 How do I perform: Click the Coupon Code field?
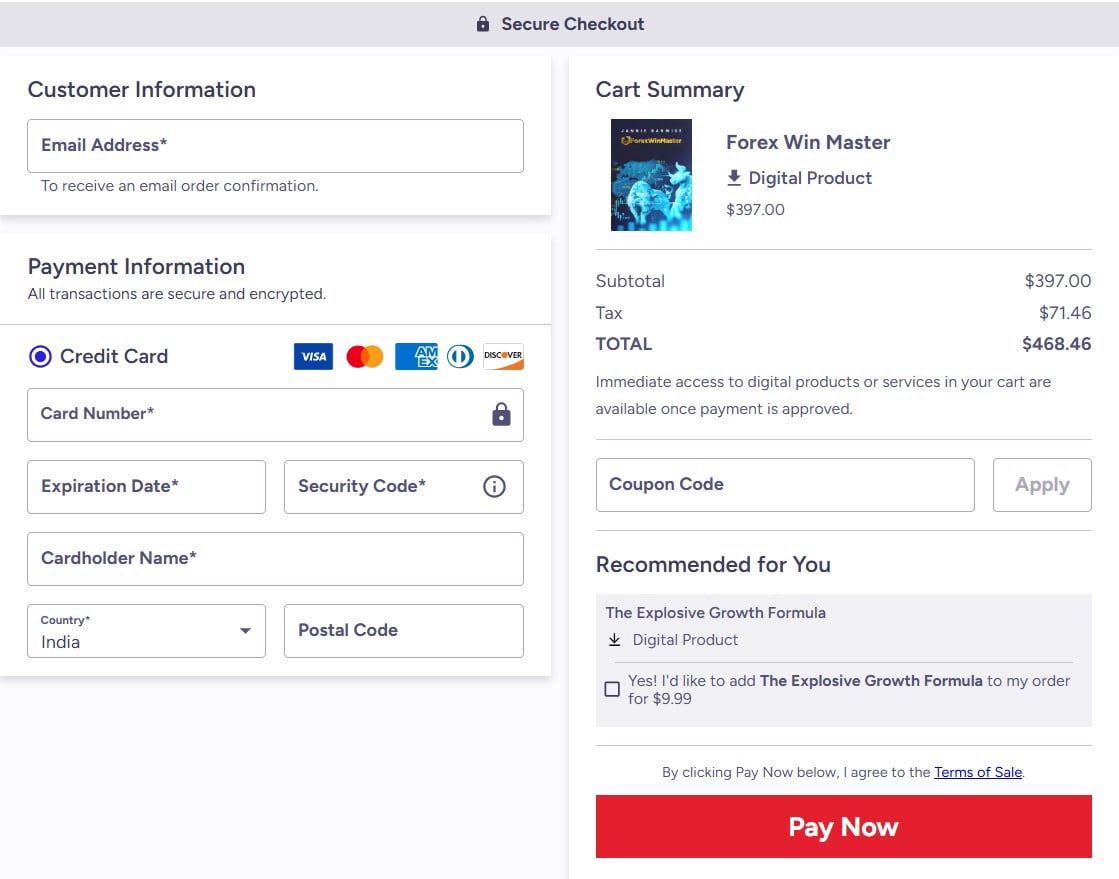click(785, 484)
